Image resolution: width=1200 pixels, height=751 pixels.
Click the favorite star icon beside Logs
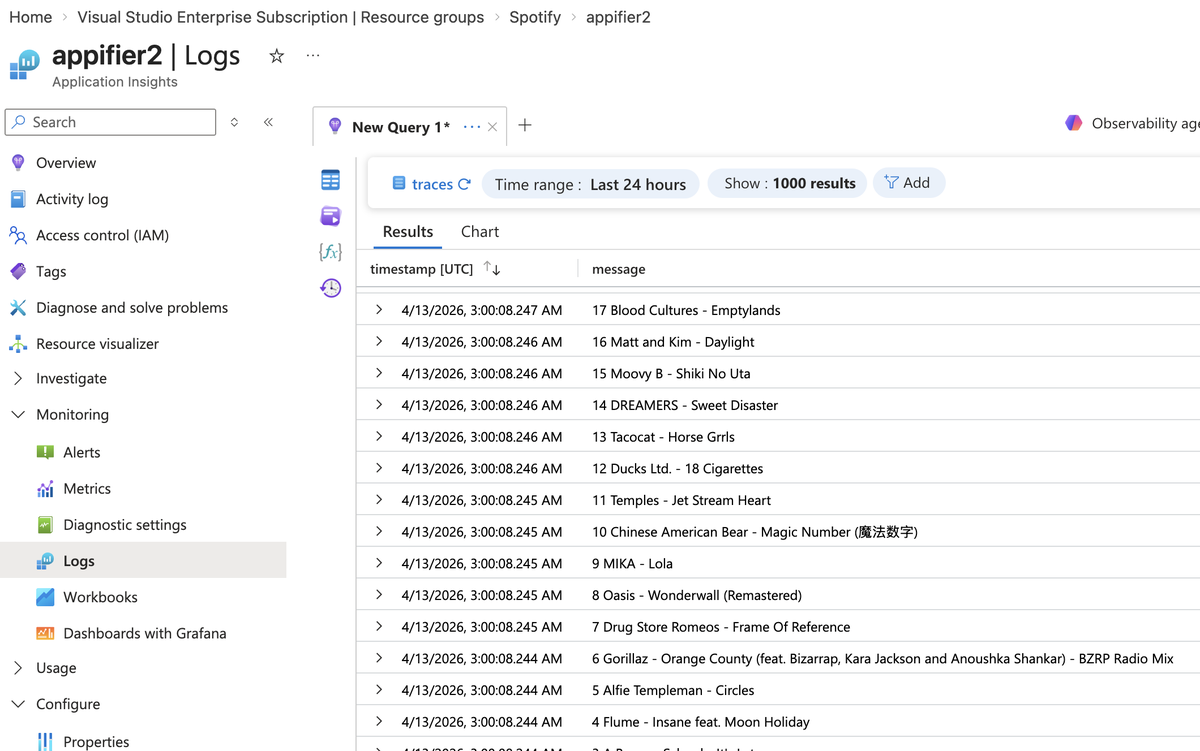[277, 56]
